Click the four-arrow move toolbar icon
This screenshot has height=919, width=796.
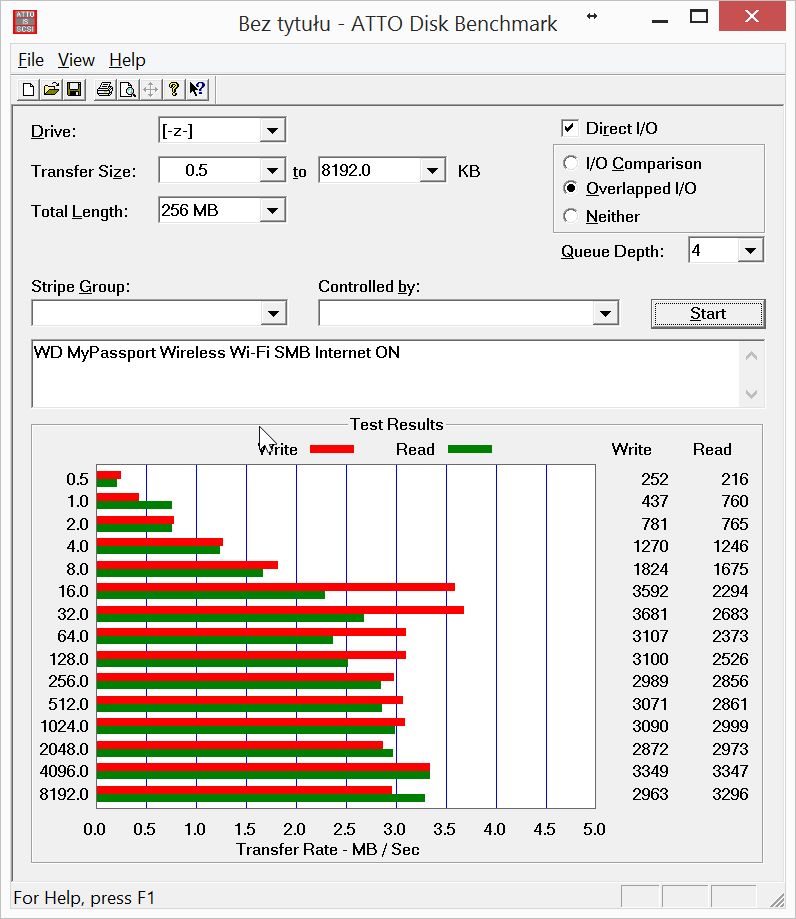tap(151, 89)
